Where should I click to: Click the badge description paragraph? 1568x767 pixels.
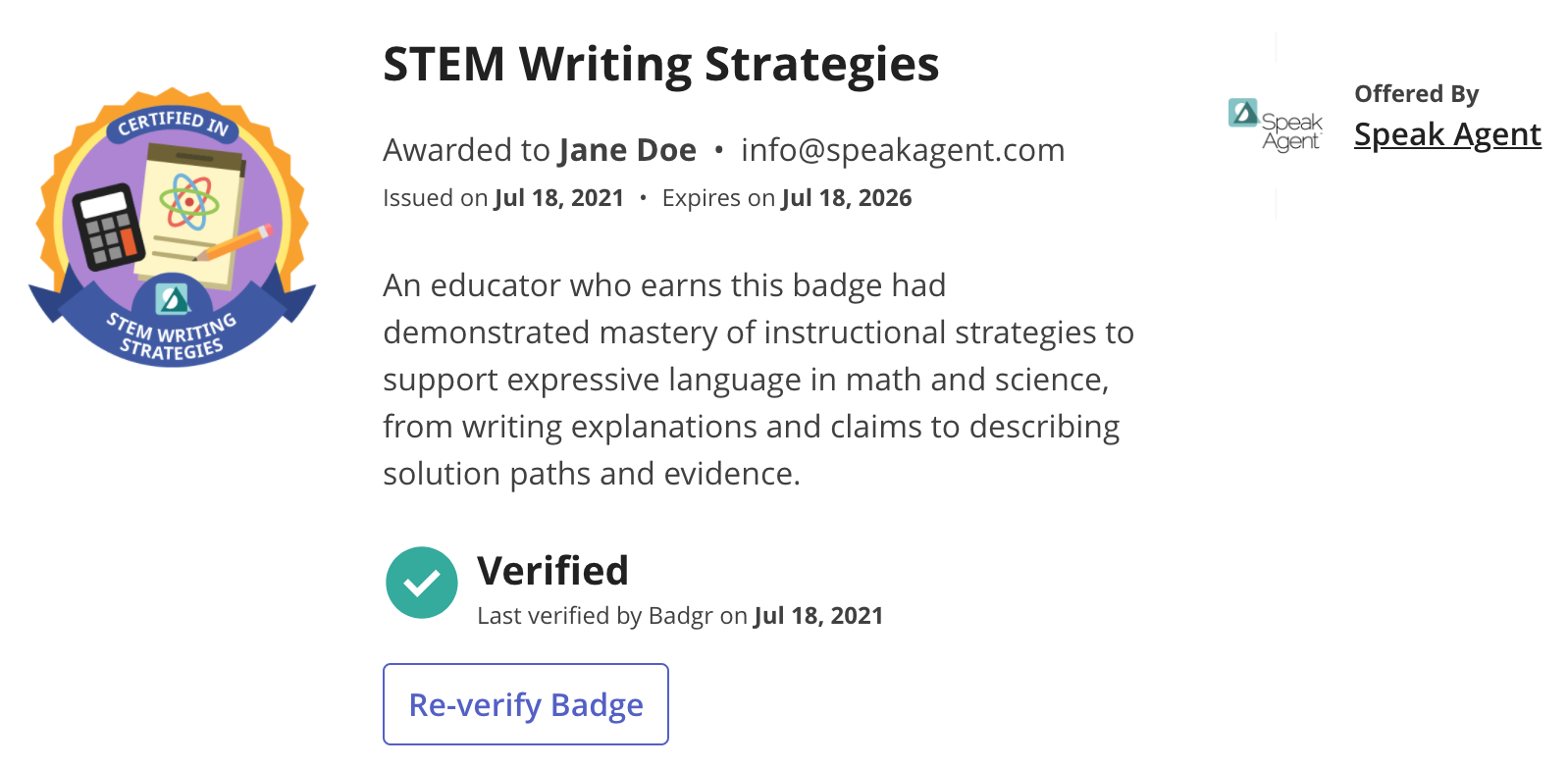(758, 380)
